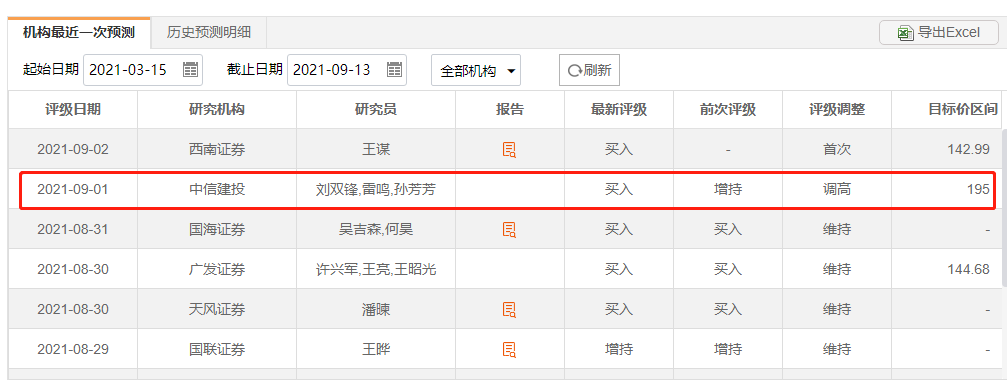Click researchers 吴吉森,何昊
The height and width of the screenshot is (385, 1007).
click(376, 229)
